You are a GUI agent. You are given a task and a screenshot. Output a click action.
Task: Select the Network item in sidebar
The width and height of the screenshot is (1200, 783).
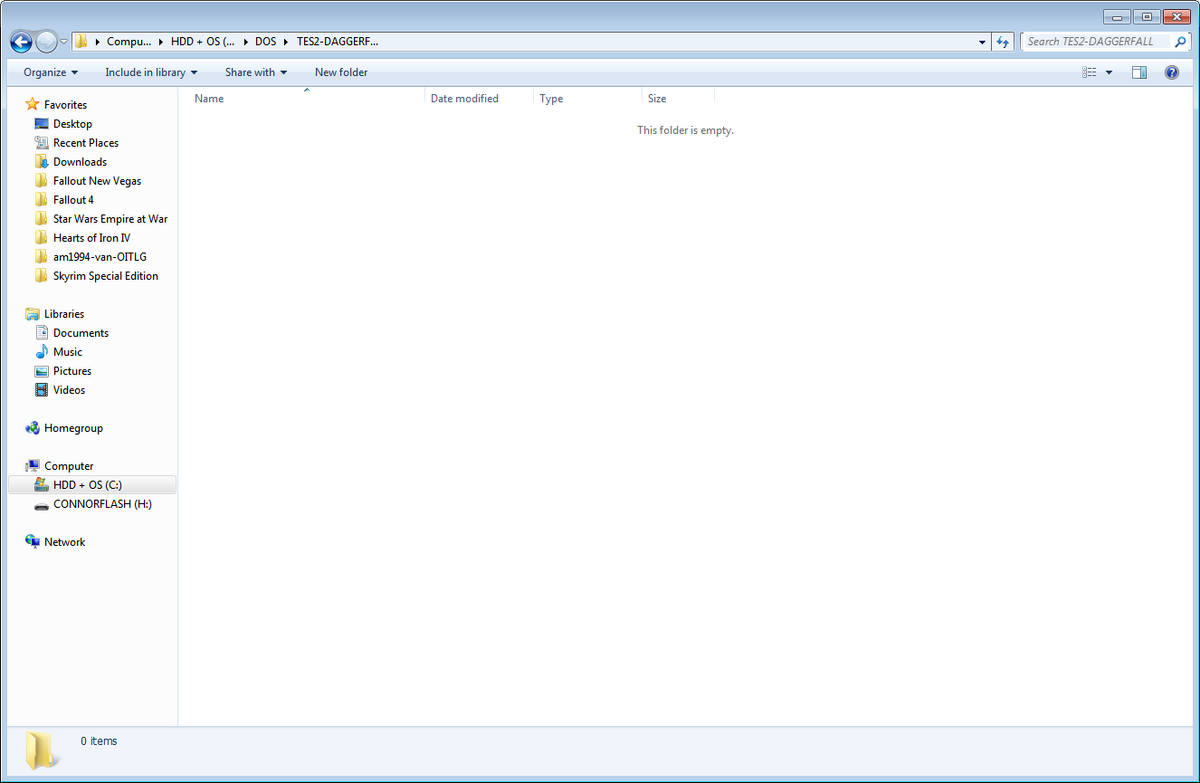point(64,541)
